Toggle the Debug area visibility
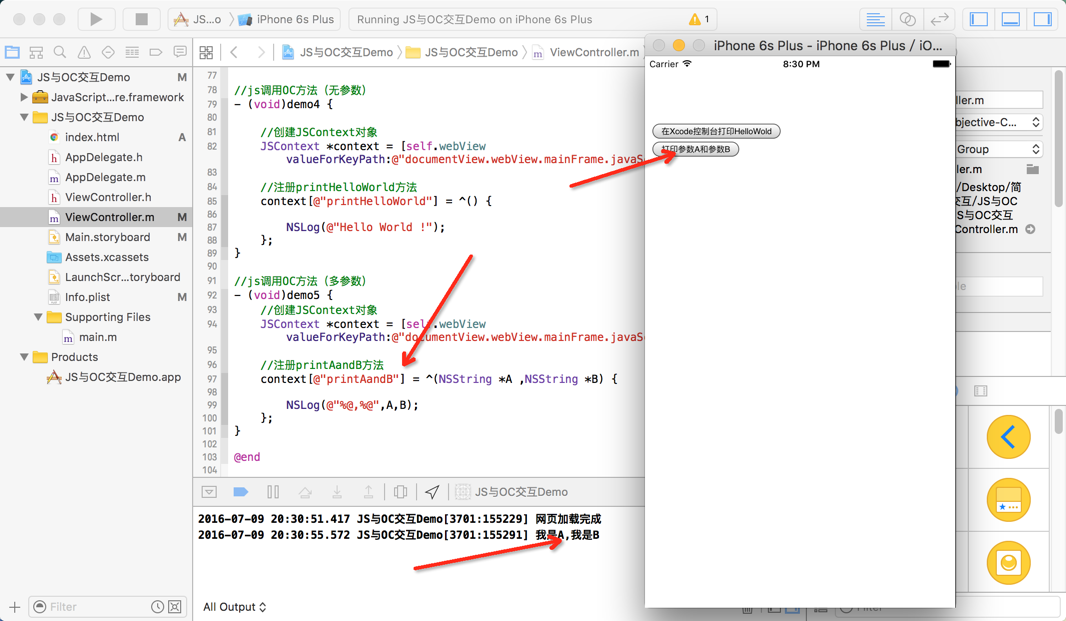Viewport: 1066px width, 621px height. [x=1011, y=19]
